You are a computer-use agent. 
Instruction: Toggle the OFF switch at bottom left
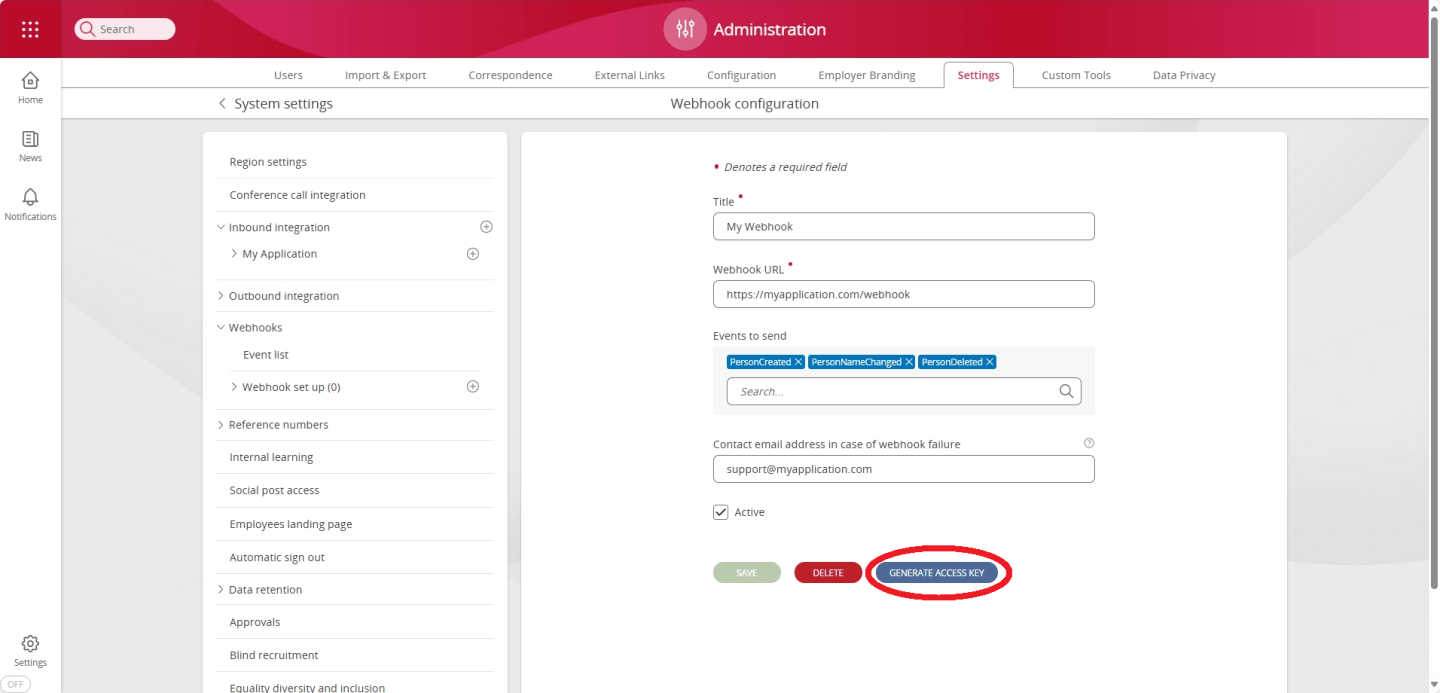point(15,683)
